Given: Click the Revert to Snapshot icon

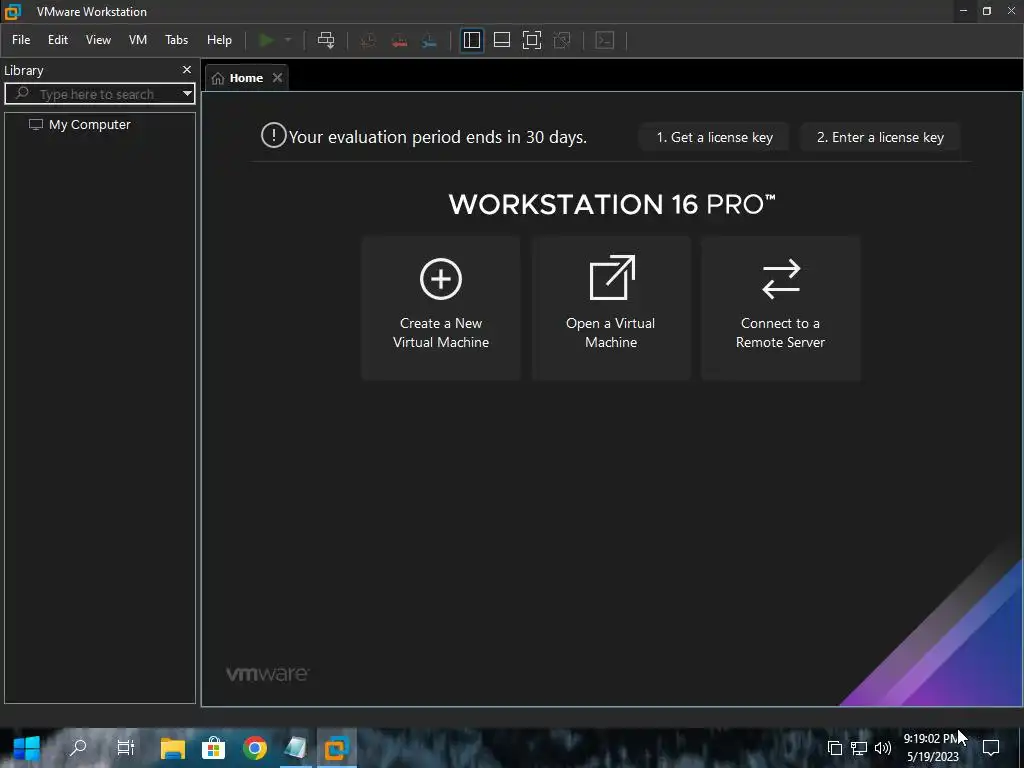Looking at the screenshot, I should (x=399, y=40).
